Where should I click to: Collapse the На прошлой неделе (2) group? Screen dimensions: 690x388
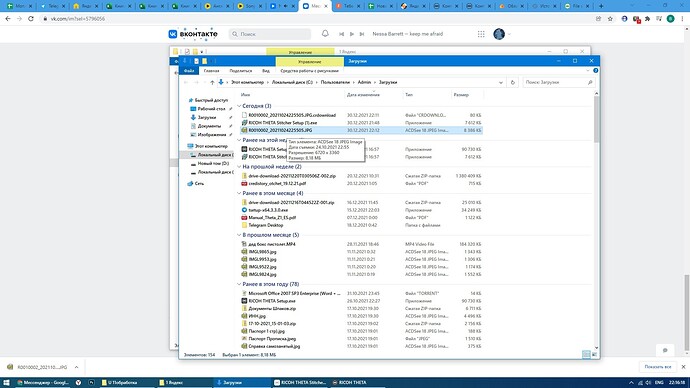coord(239,167)
